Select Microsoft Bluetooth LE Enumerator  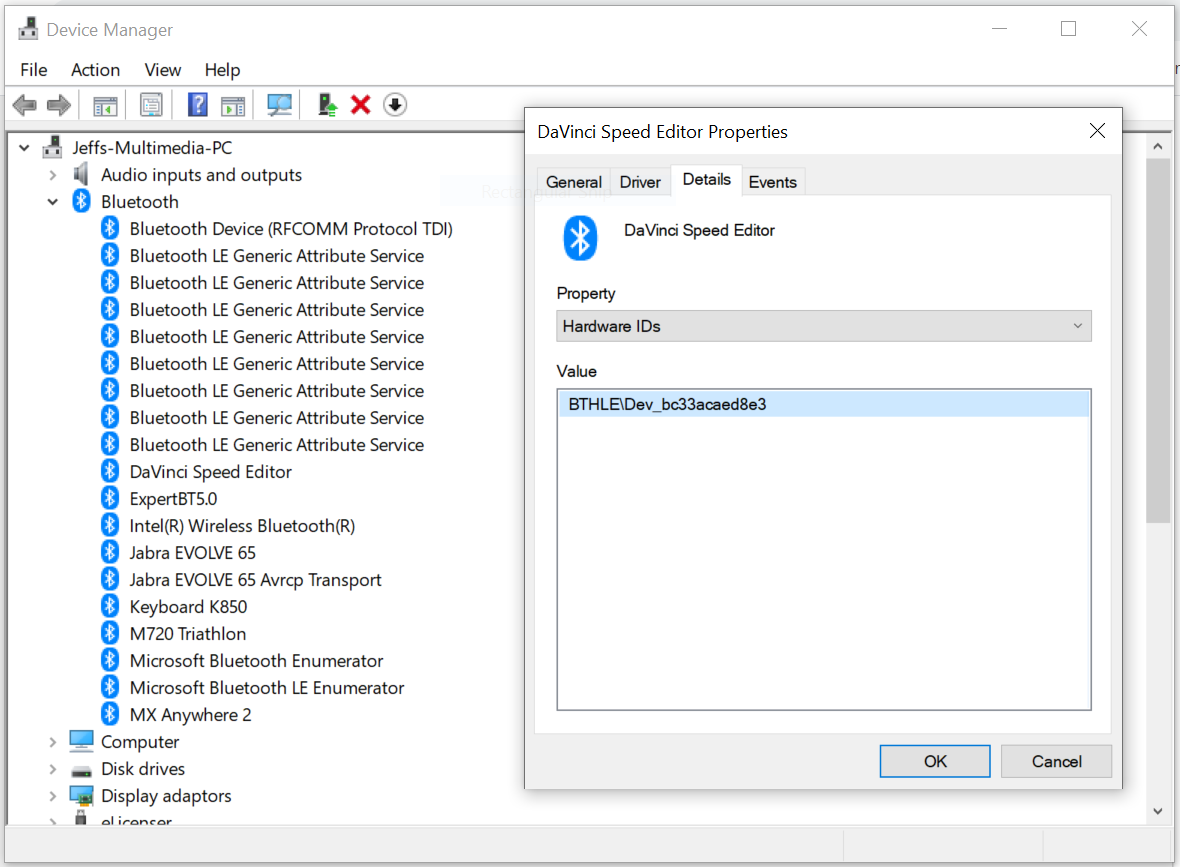point(267,688)
